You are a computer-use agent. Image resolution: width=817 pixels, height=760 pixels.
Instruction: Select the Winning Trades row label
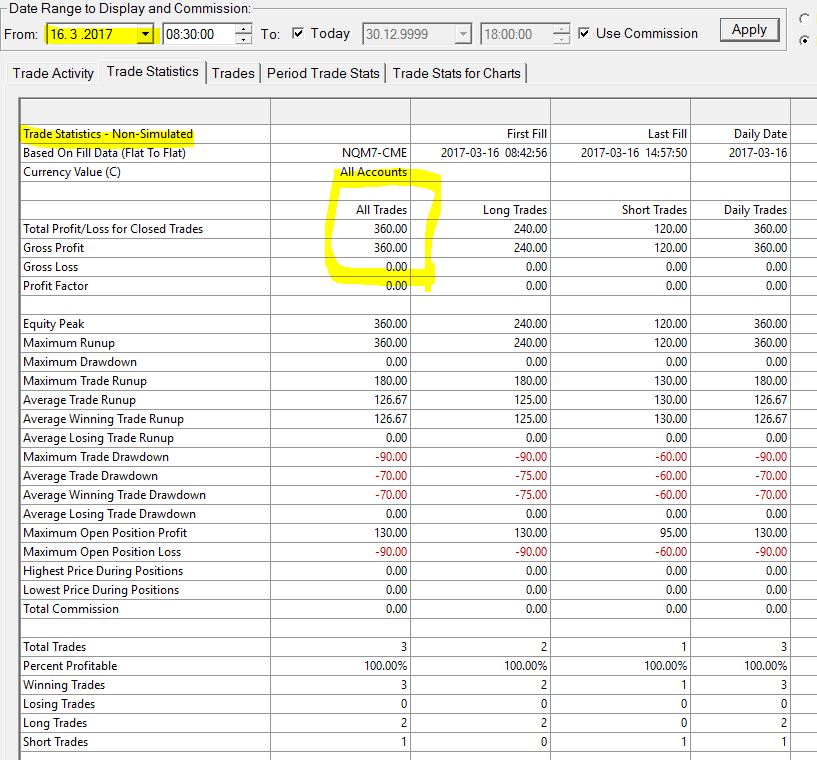click(x=64, y=686)
